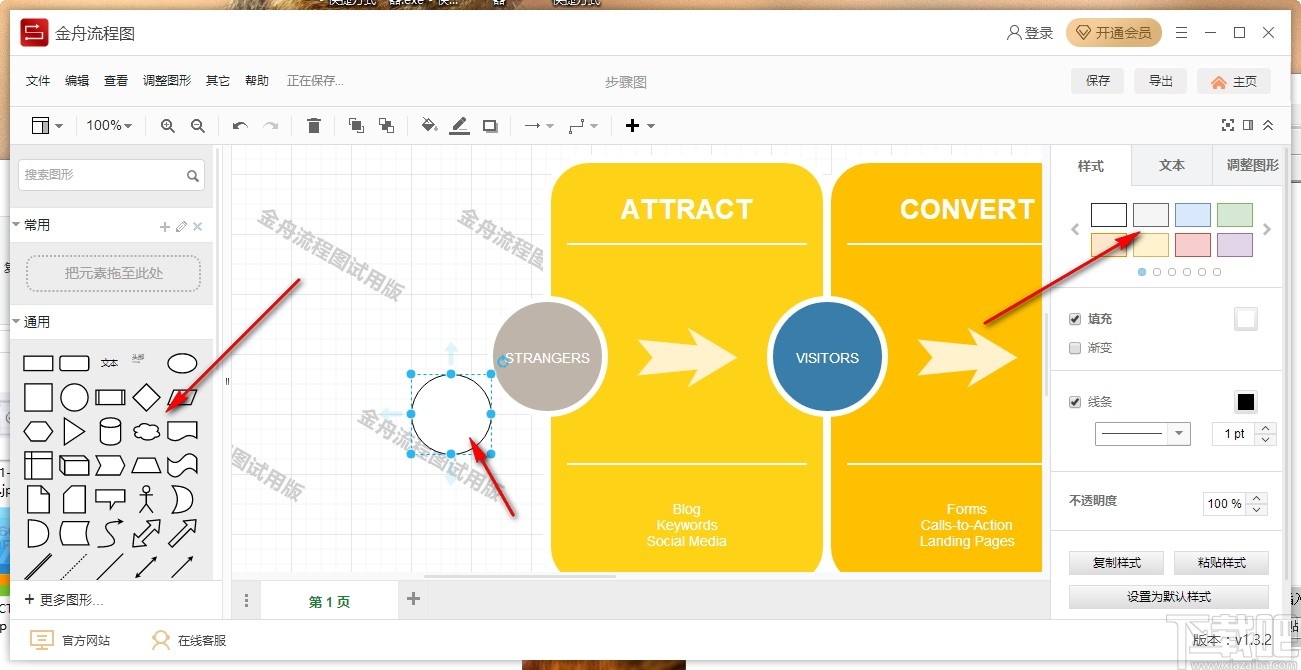1301x670 pixels.
Task: Open the 编辑 menu
Action: 77,81
